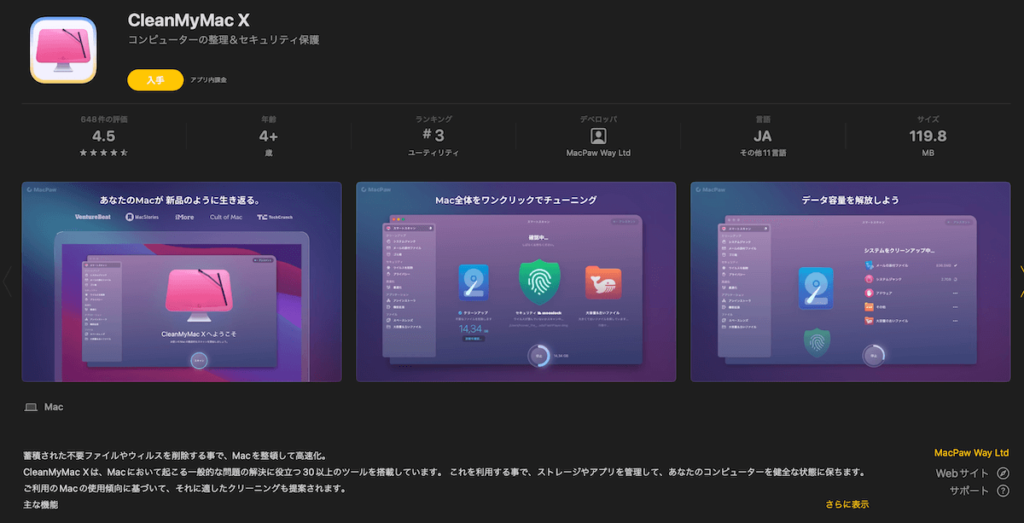Click the 4.5 star rating
Screen dimensions: 1024x523
104,136
